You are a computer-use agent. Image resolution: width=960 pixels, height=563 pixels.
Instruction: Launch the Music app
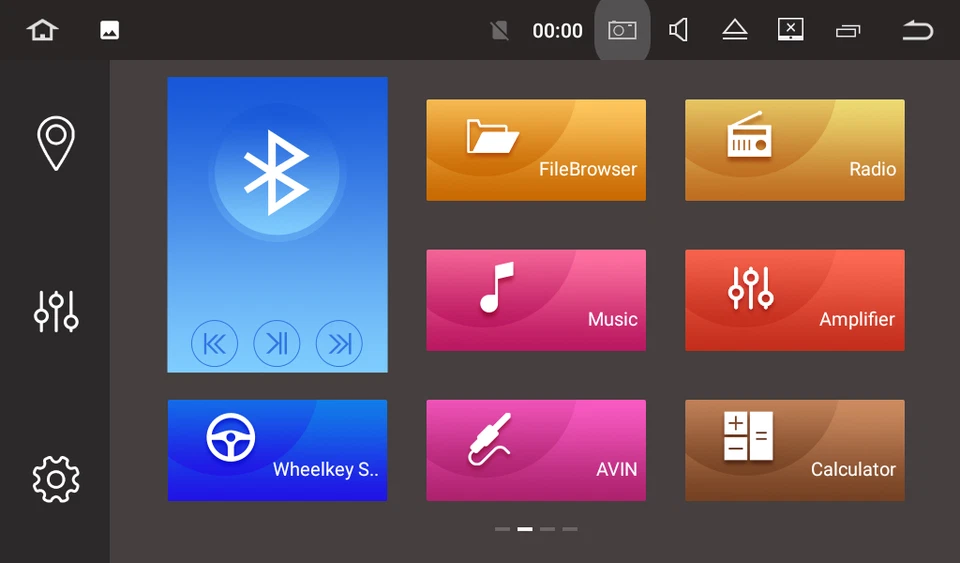[x=536, y=300]
